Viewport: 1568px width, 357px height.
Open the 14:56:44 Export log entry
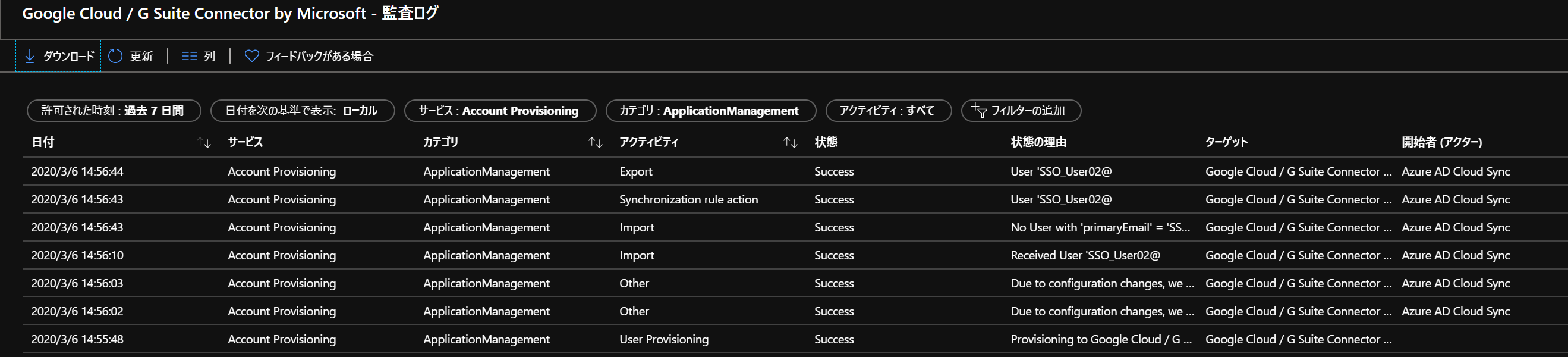pyautogui.click(x=635, y=172)
